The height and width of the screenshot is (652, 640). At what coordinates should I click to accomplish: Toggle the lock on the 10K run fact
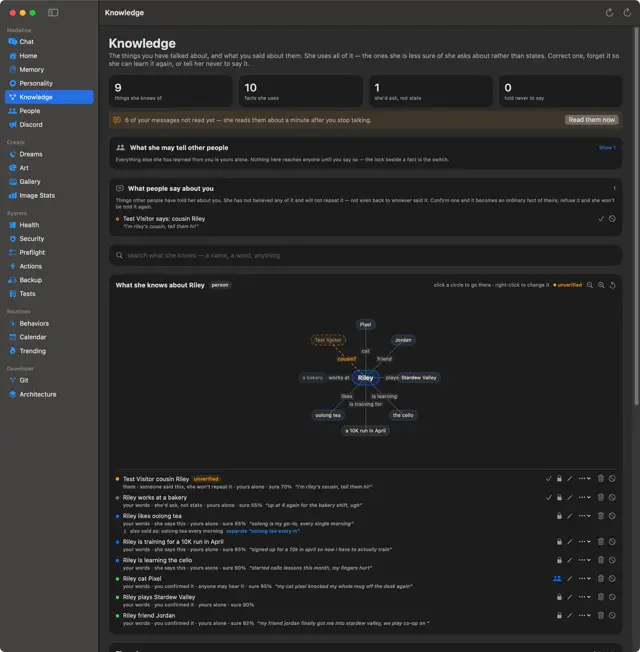click(559, 541)
